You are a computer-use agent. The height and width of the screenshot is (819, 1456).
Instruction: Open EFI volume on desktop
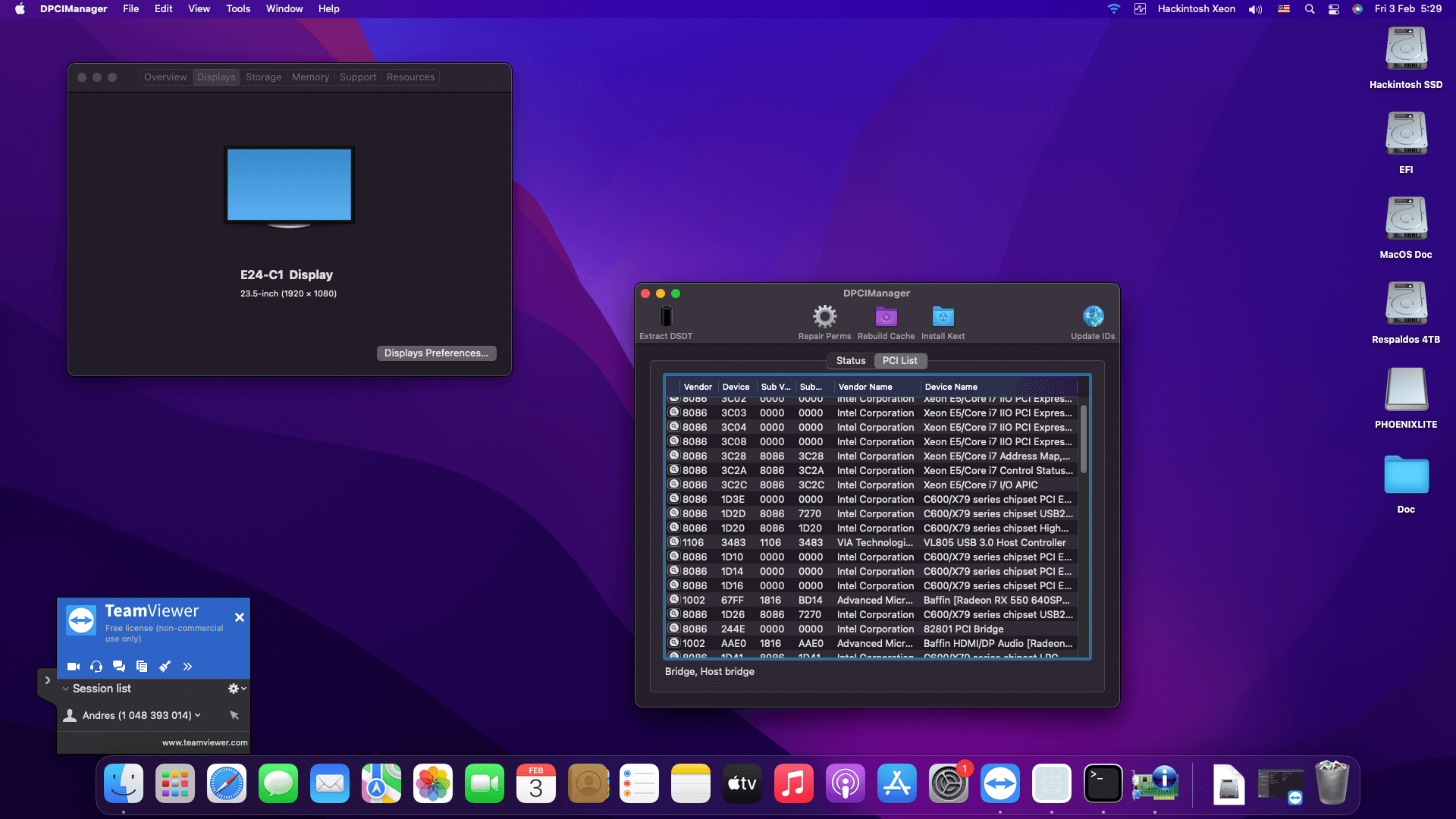1406,143
